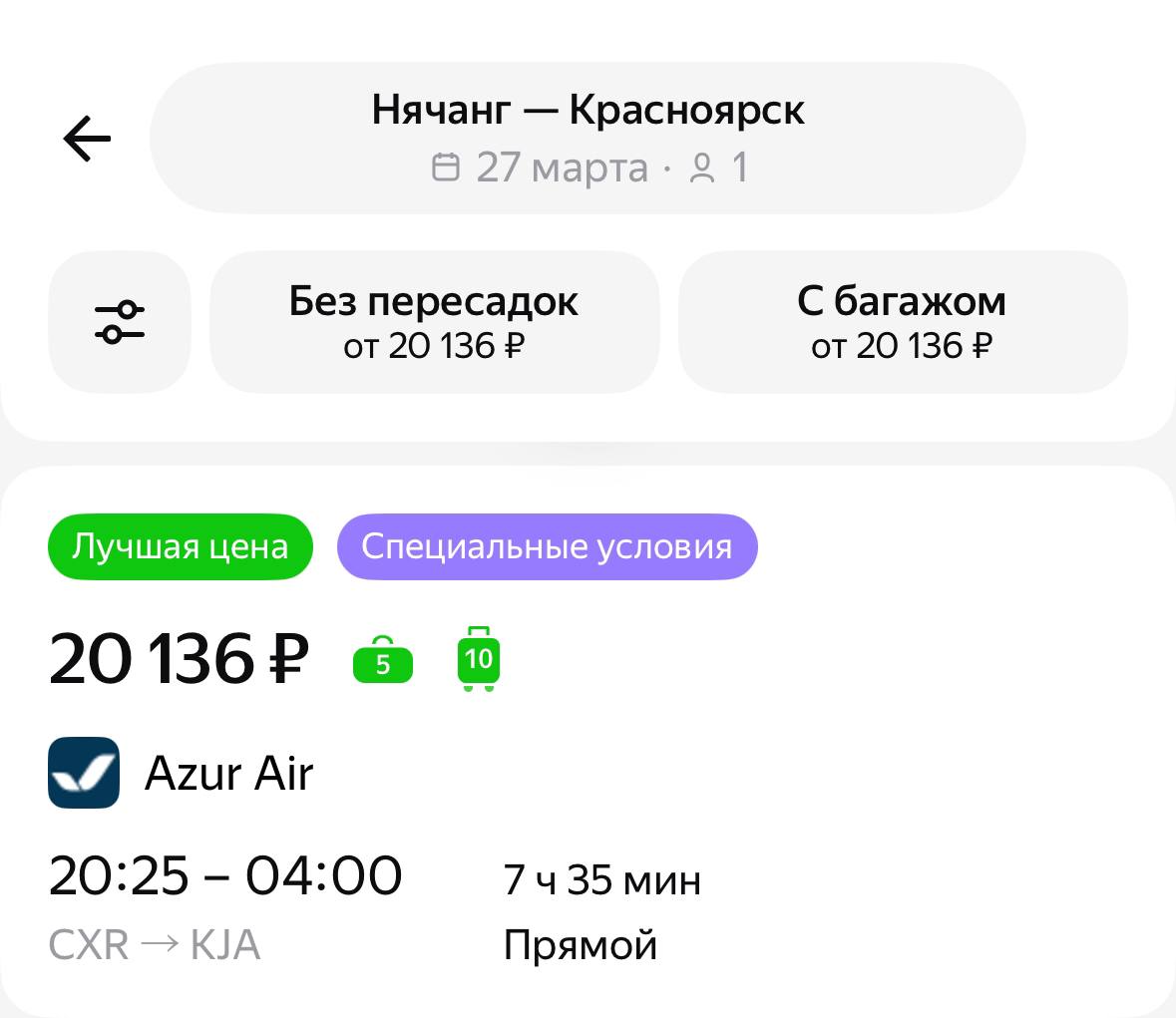Toggle the С багажом filter
The image size is (1176, 1018).
[903, 322]
